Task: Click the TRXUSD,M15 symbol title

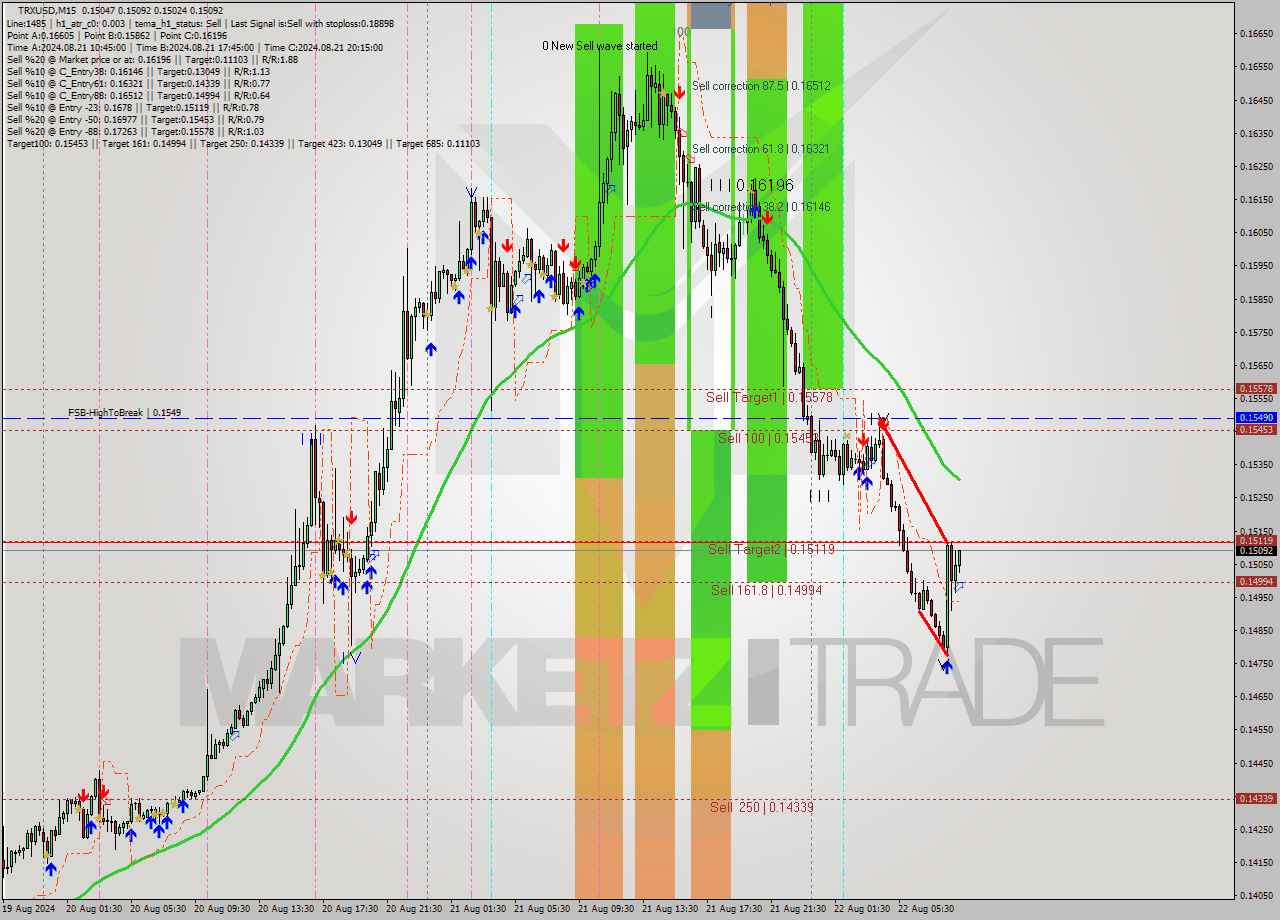Action: pos(47,10)
